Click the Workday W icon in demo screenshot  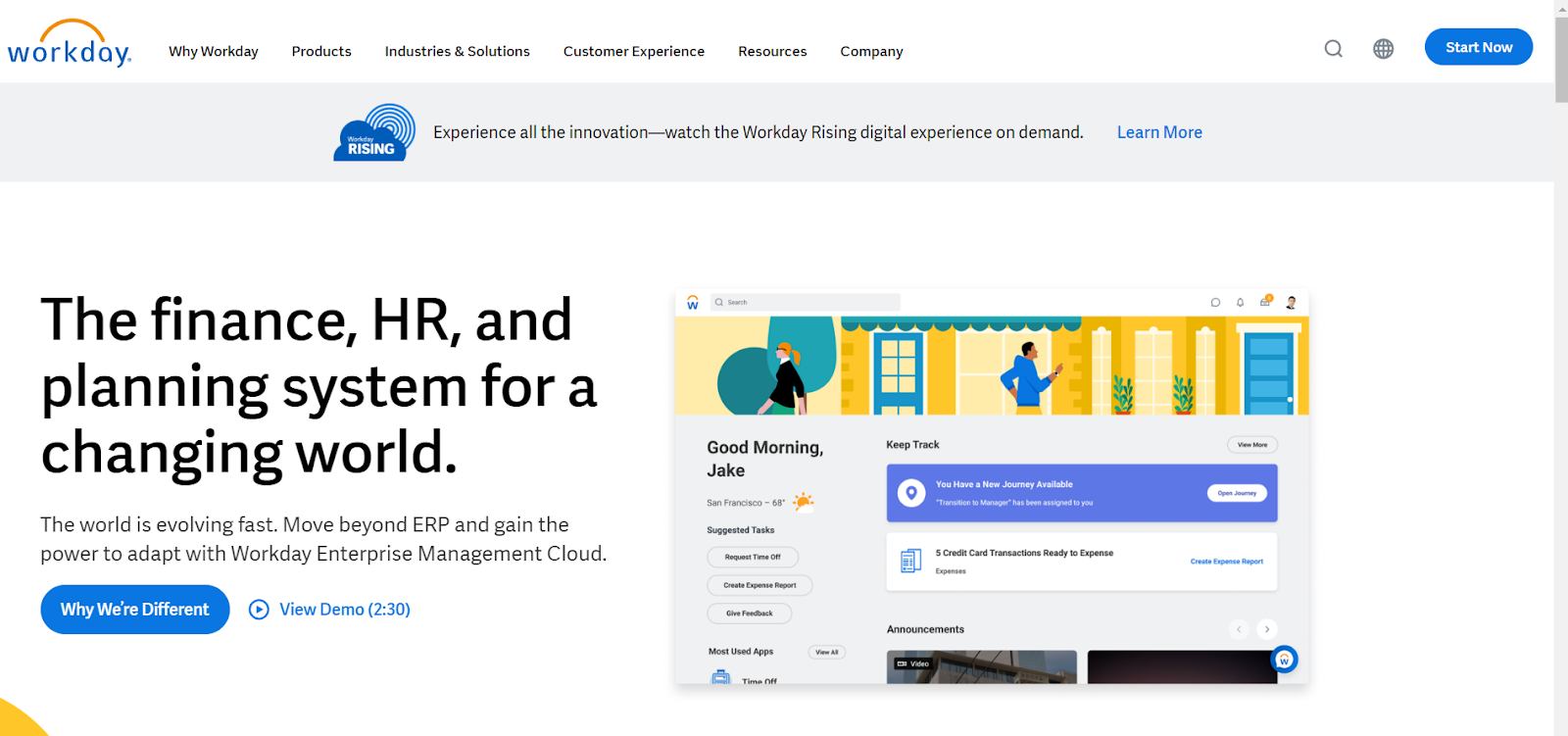coord(693,303)
